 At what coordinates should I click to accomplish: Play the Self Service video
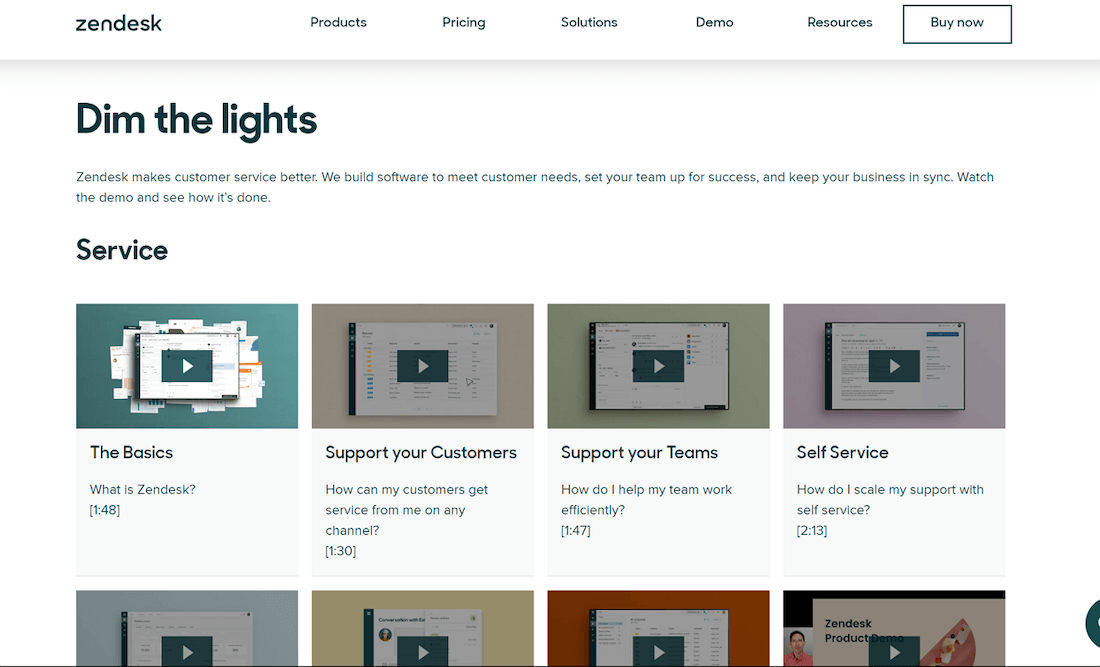[894, 366]
